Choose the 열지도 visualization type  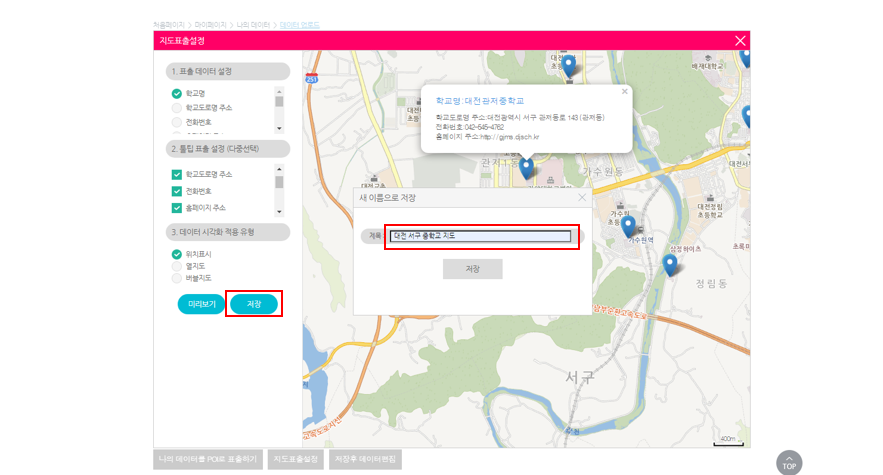(x=177, y=266)
